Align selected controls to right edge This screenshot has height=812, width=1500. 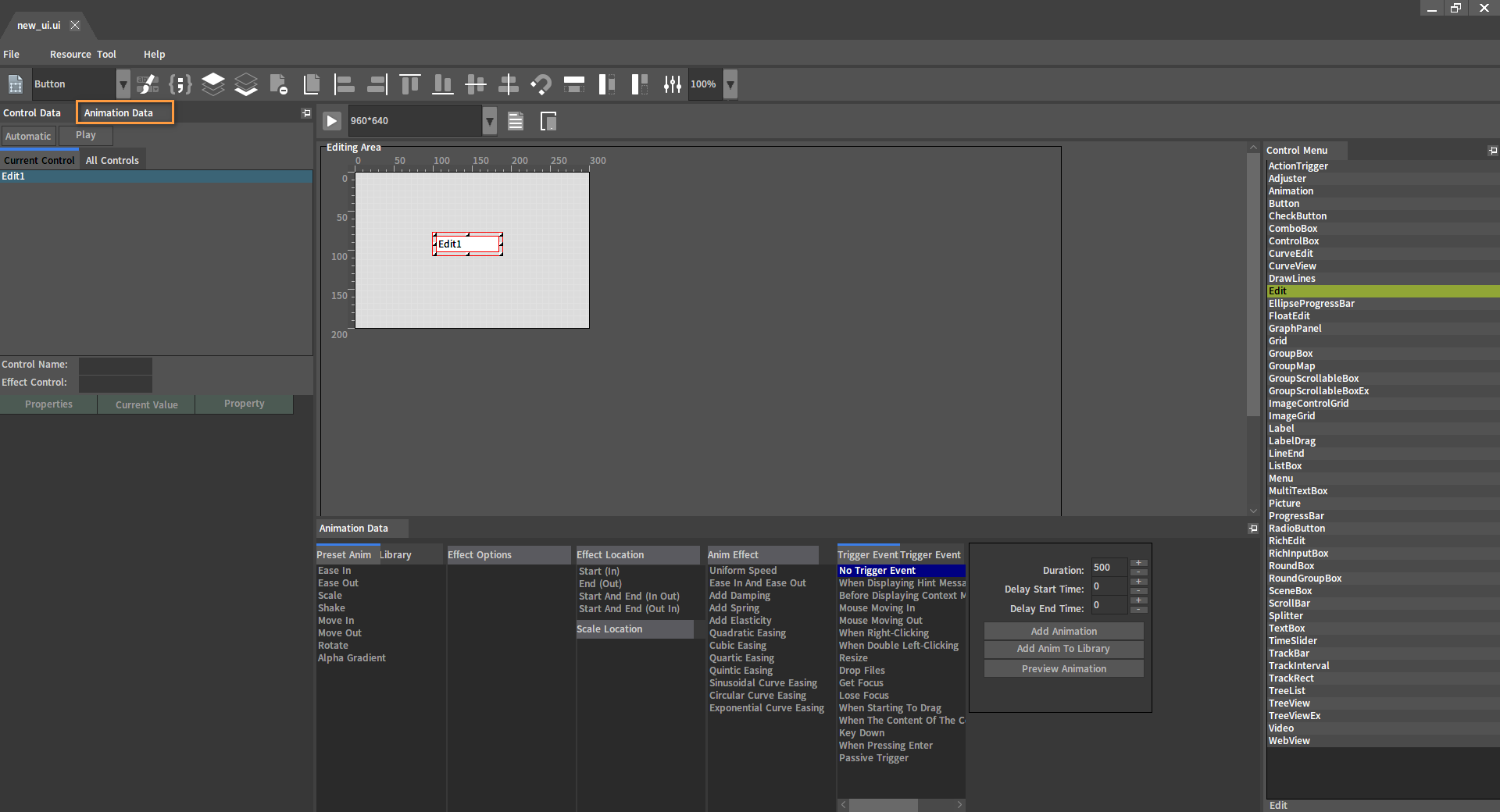coord(377,84)
